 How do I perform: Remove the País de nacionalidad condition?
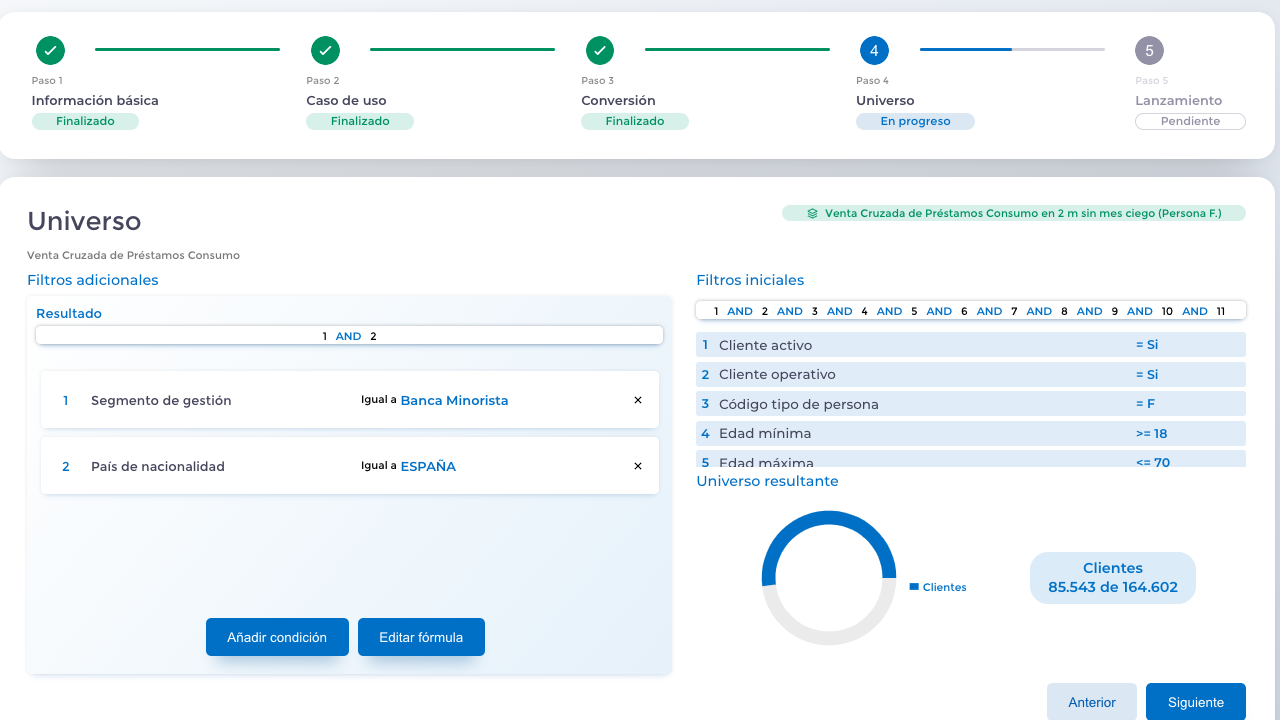coord(638,466)
